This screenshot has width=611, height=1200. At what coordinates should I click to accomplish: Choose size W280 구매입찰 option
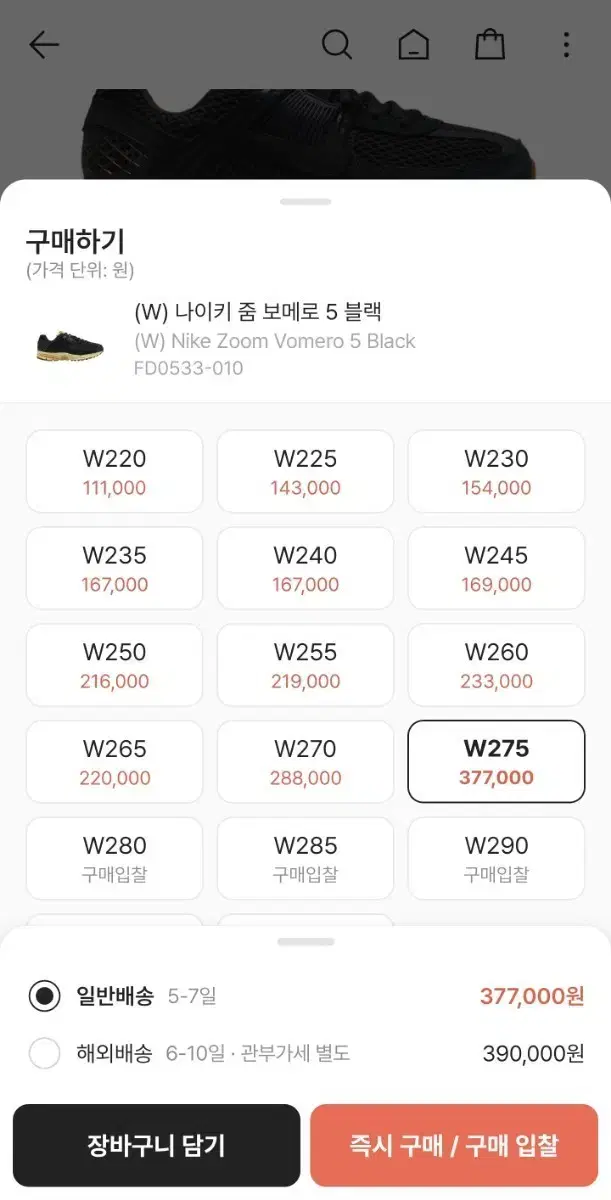point(114,858)
